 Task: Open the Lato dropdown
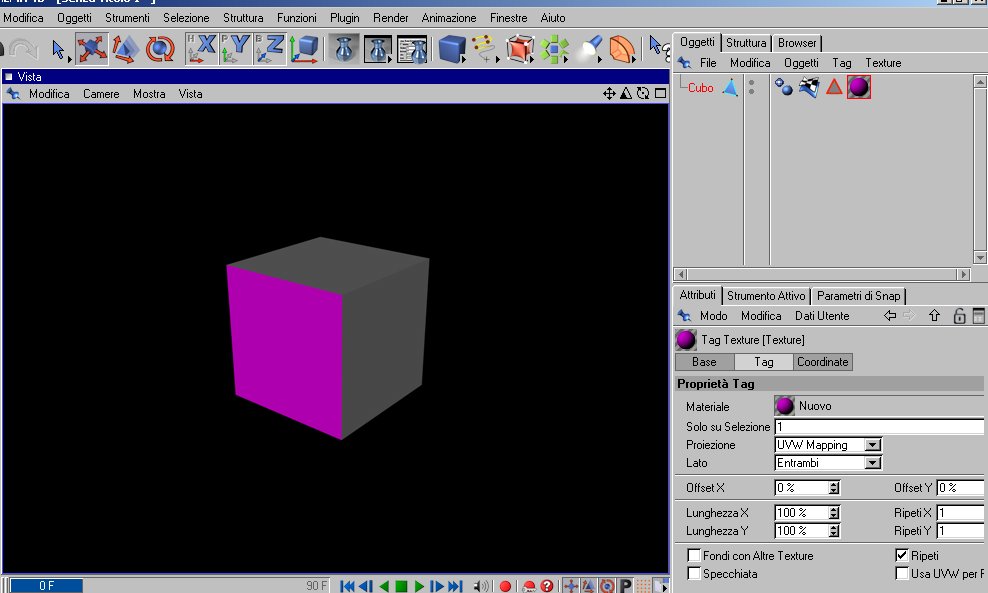828,463
